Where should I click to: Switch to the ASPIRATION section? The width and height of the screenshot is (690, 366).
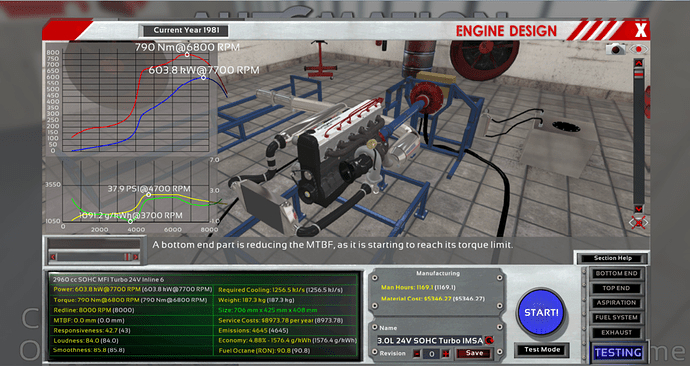[616, 303]
